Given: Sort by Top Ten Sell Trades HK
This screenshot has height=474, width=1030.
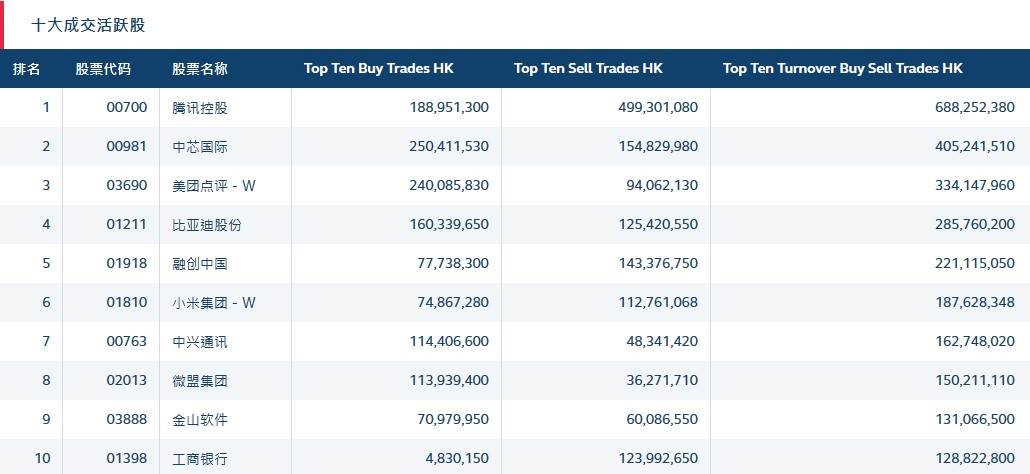Looking at the screenshot, I should pyautogui.click(x=588, y=69).
